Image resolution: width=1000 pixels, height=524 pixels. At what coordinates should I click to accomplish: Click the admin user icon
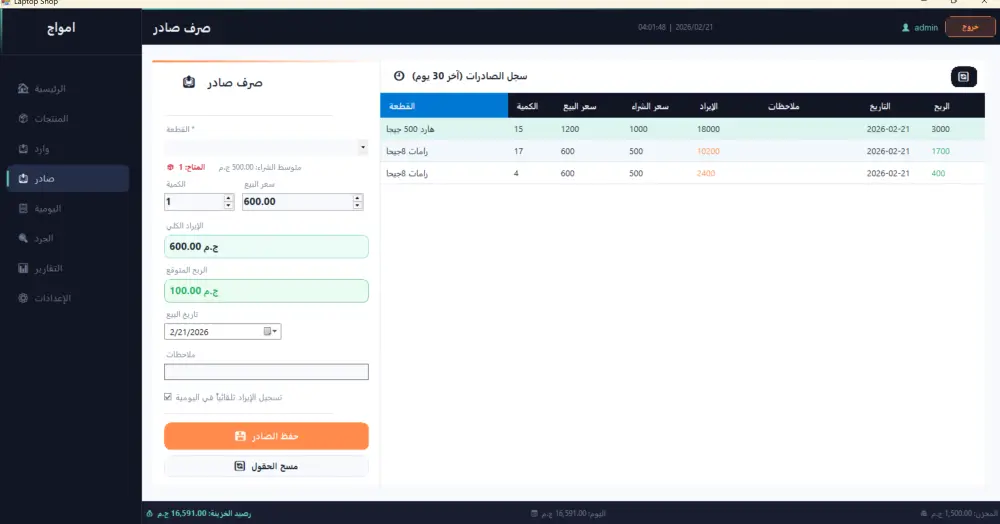(x=905, y=27)
